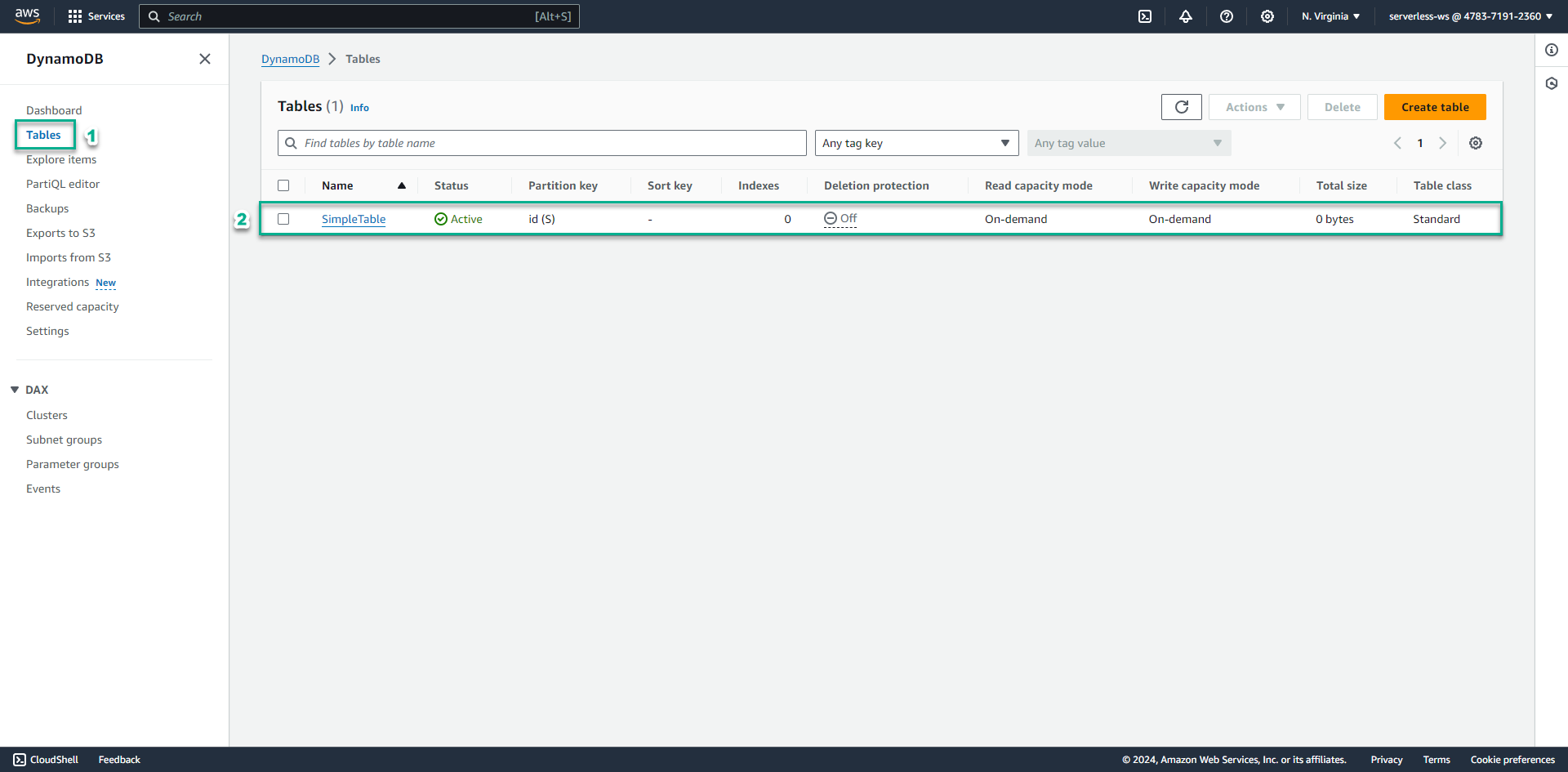Viewport: 1568px width, 772px height.
Task: Open the Privacy link in the footer
Action: click(x=1387, y=760)
